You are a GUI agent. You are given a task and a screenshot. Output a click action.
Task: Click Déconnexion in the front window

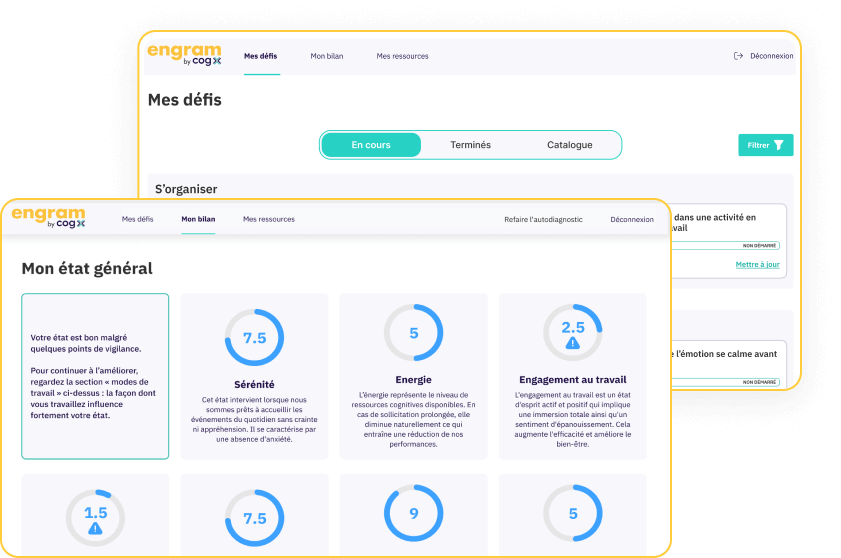click(x=632, y=219)
